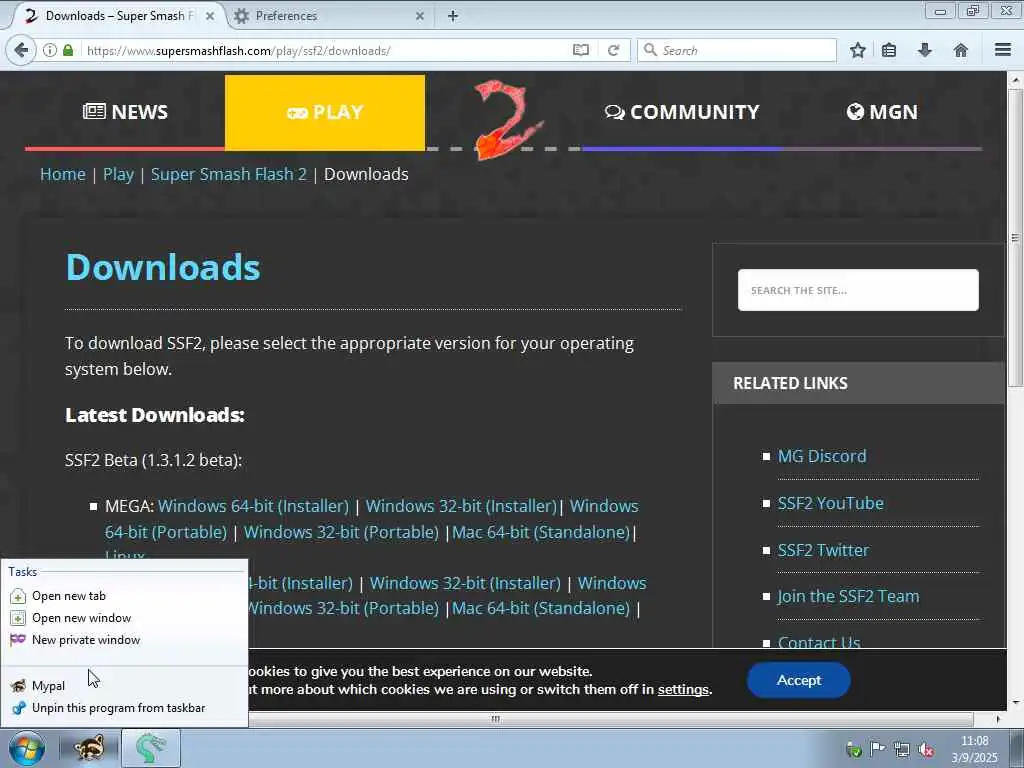Click the Mypal raccoon taskbar icon
Viewport: 1024px width, 768px height.
tap(89, 748)
